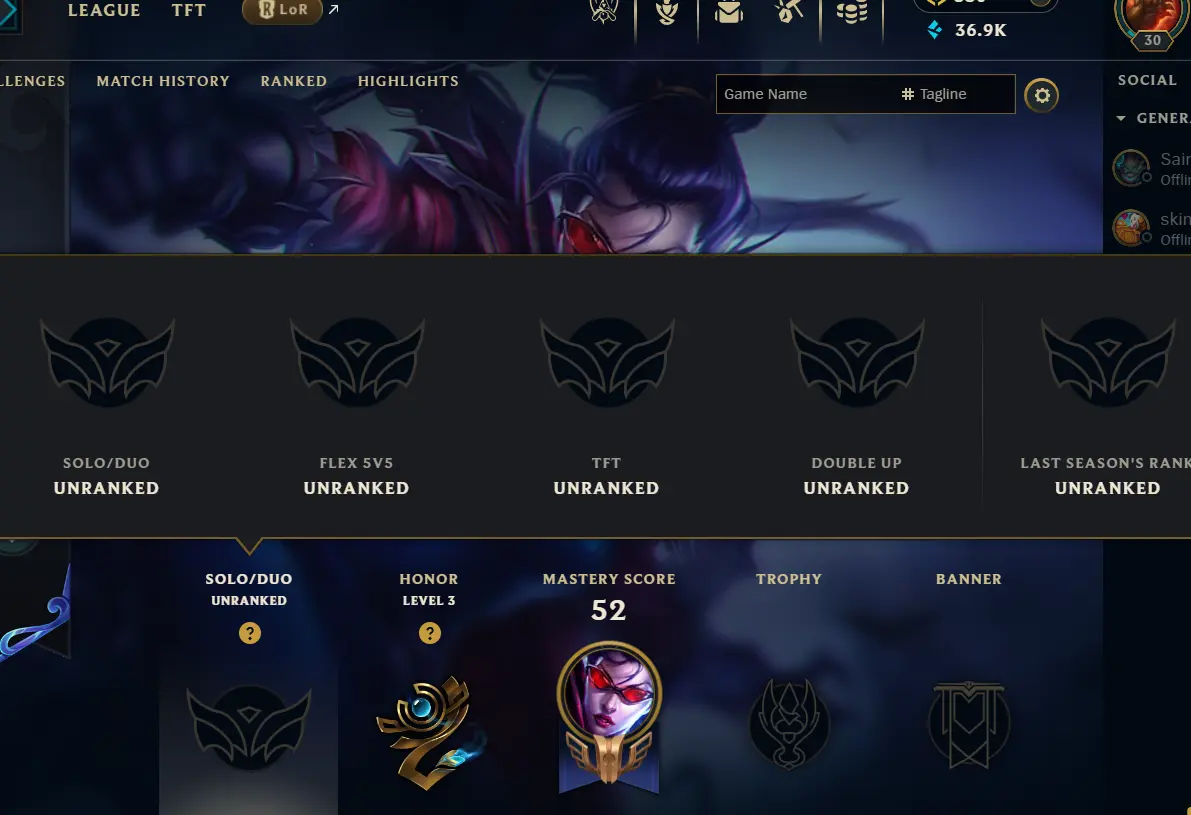Click the Honor Level 3 emblem

[x=430, y=732]
